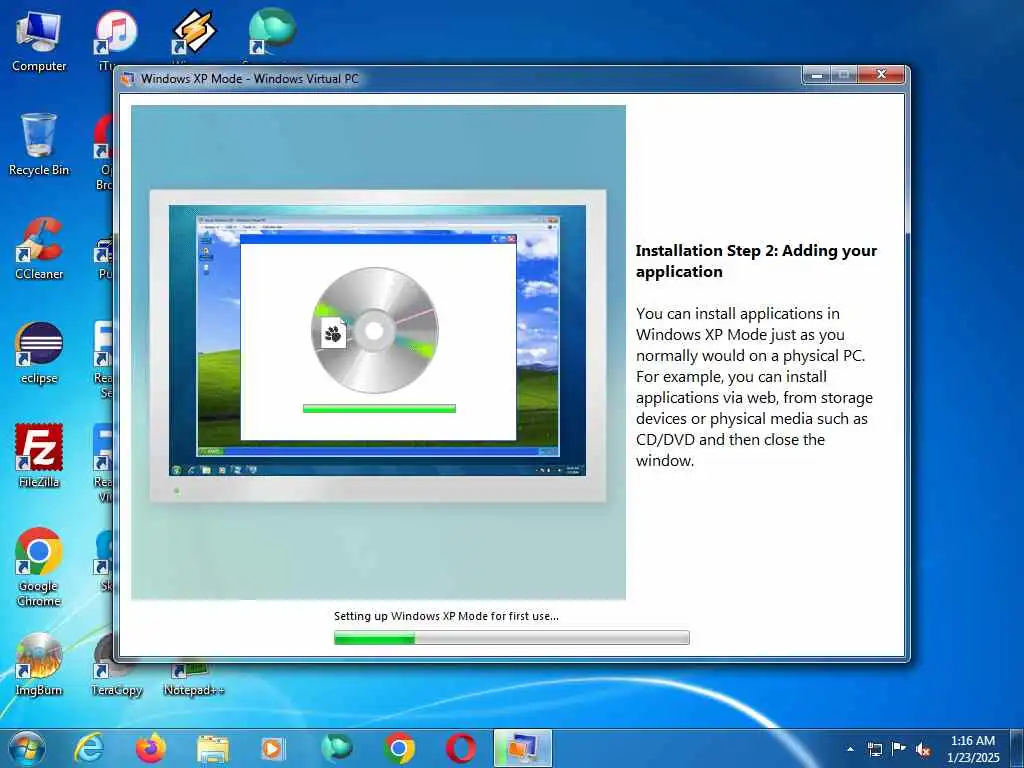The height and width of the screenshot is (768, 1024).
Task: Open Windows Explorer from the taskbar
Action: point(213,749)
